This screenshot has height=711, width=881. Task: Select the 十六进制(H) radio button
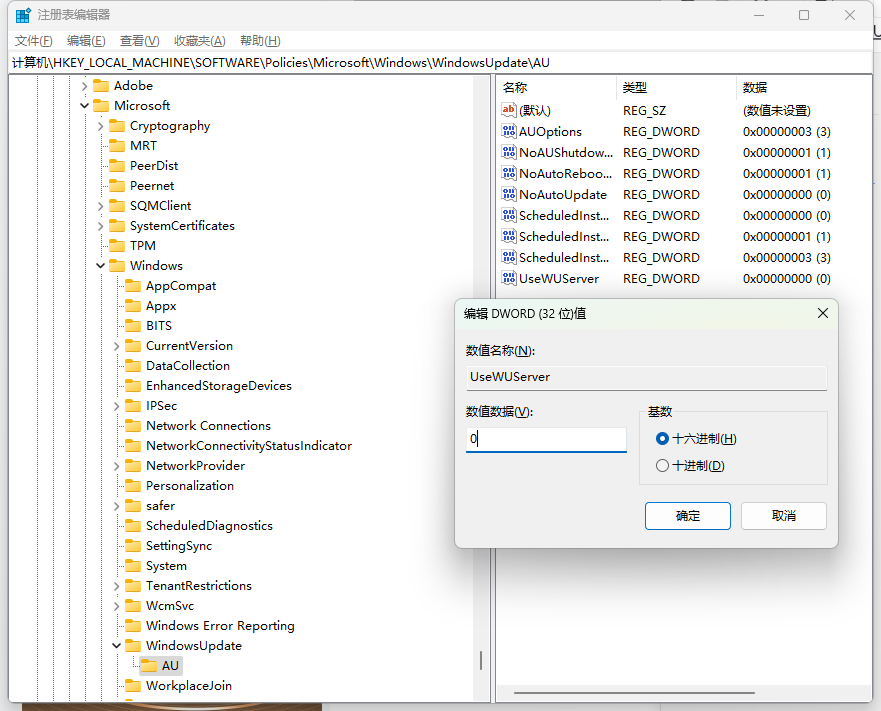663,438
